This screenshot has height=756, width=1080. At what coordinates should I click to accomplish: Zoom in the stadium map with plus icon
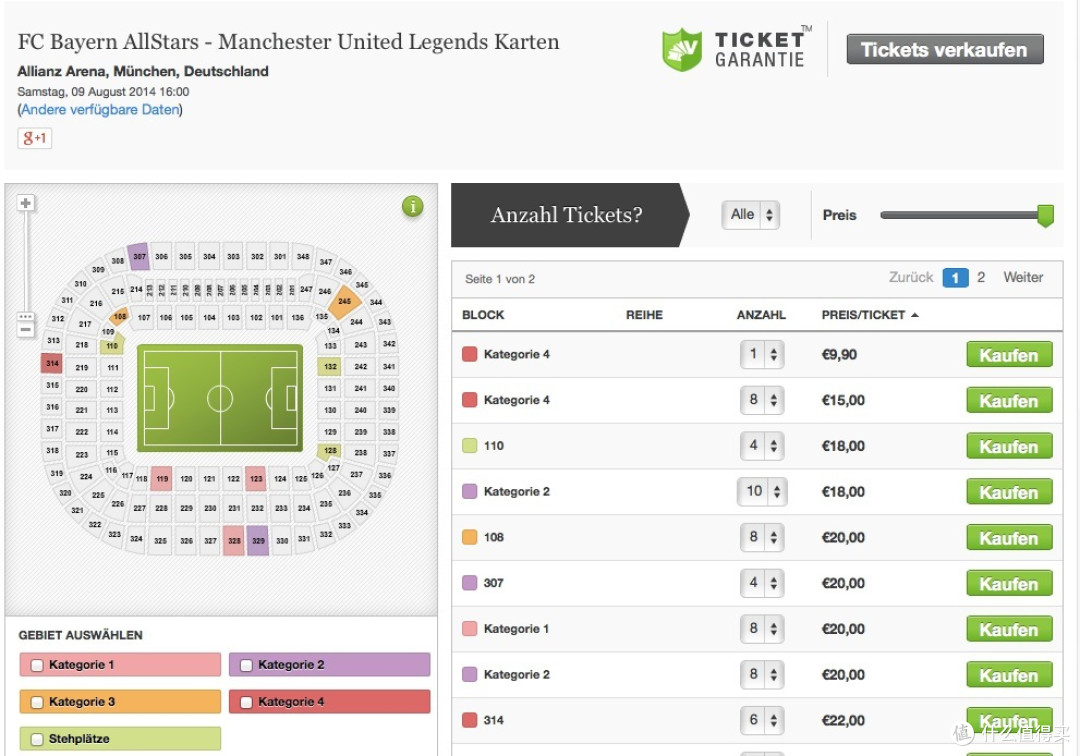coord(25,203)
